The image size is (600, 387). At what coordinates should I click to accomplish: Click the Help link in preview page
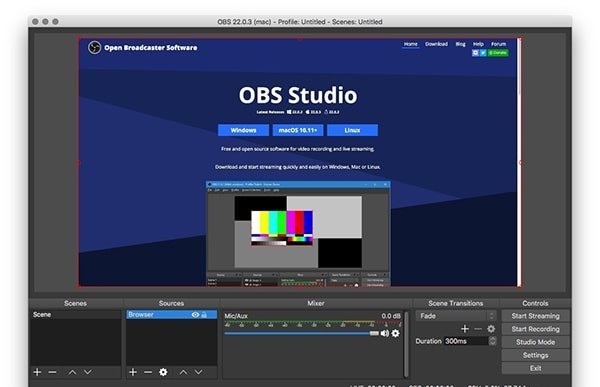(478, 44)
